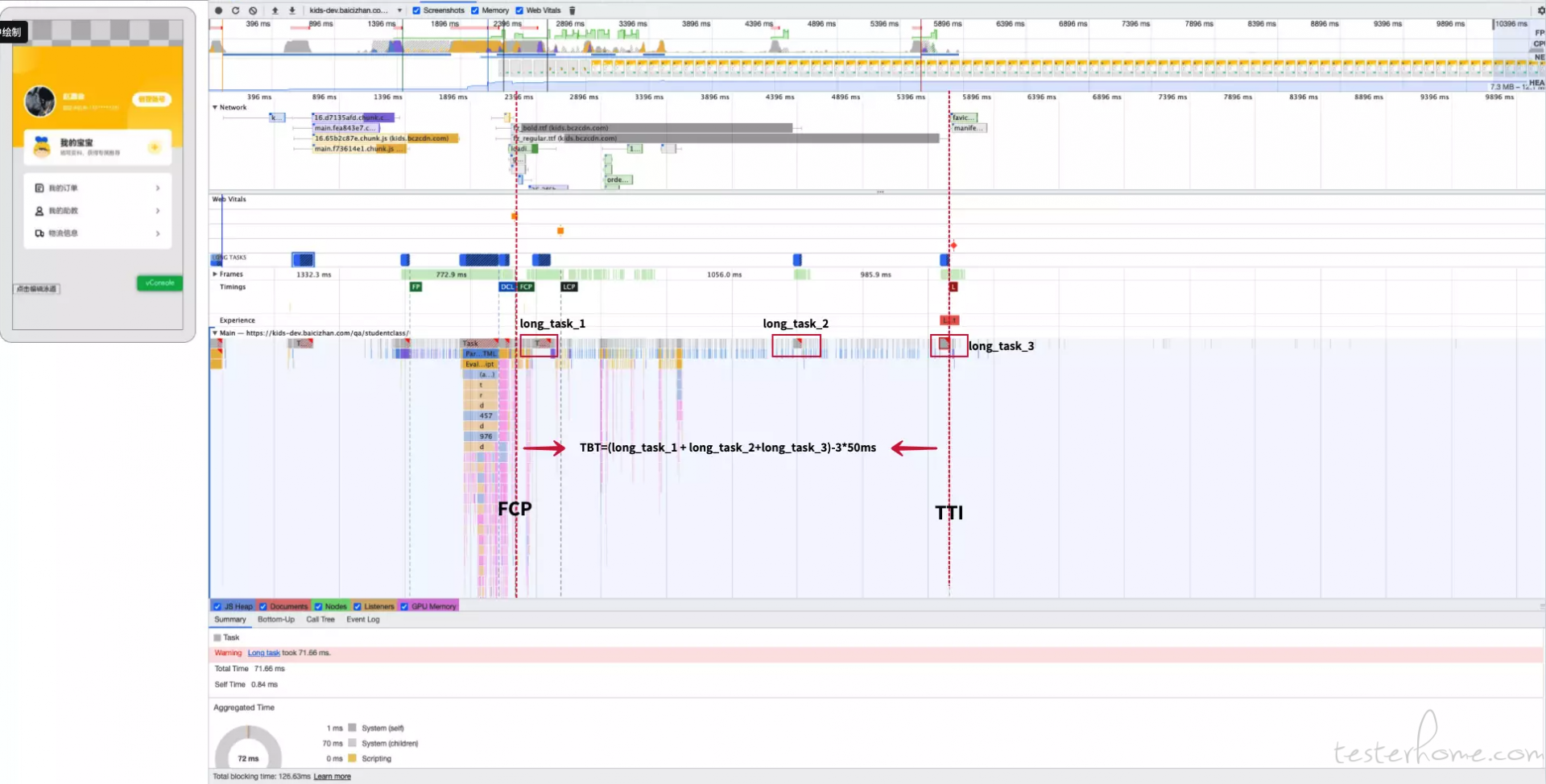Viewport: 1546px width, 784px height.
Task: Click the collect garbage trash icon
Action: (573, 10)
